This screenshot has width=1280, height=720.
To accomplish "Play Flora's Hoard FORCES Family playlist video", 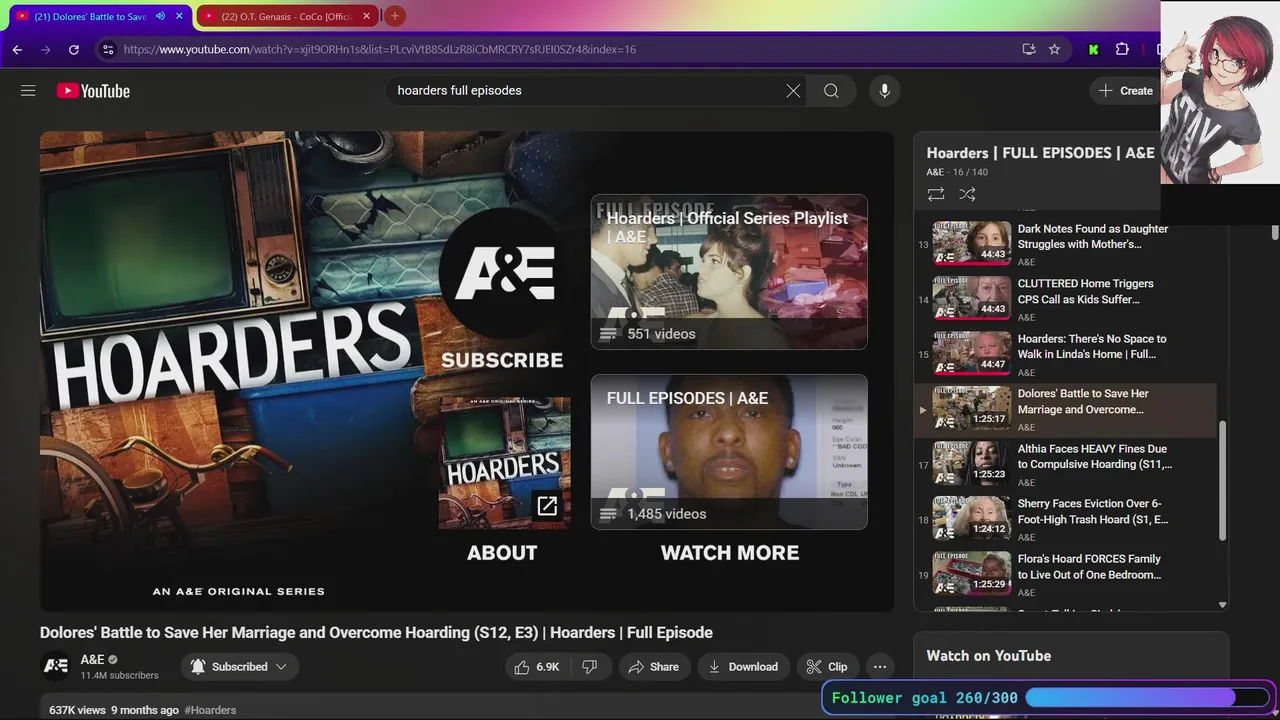I will pos(1065,574).
